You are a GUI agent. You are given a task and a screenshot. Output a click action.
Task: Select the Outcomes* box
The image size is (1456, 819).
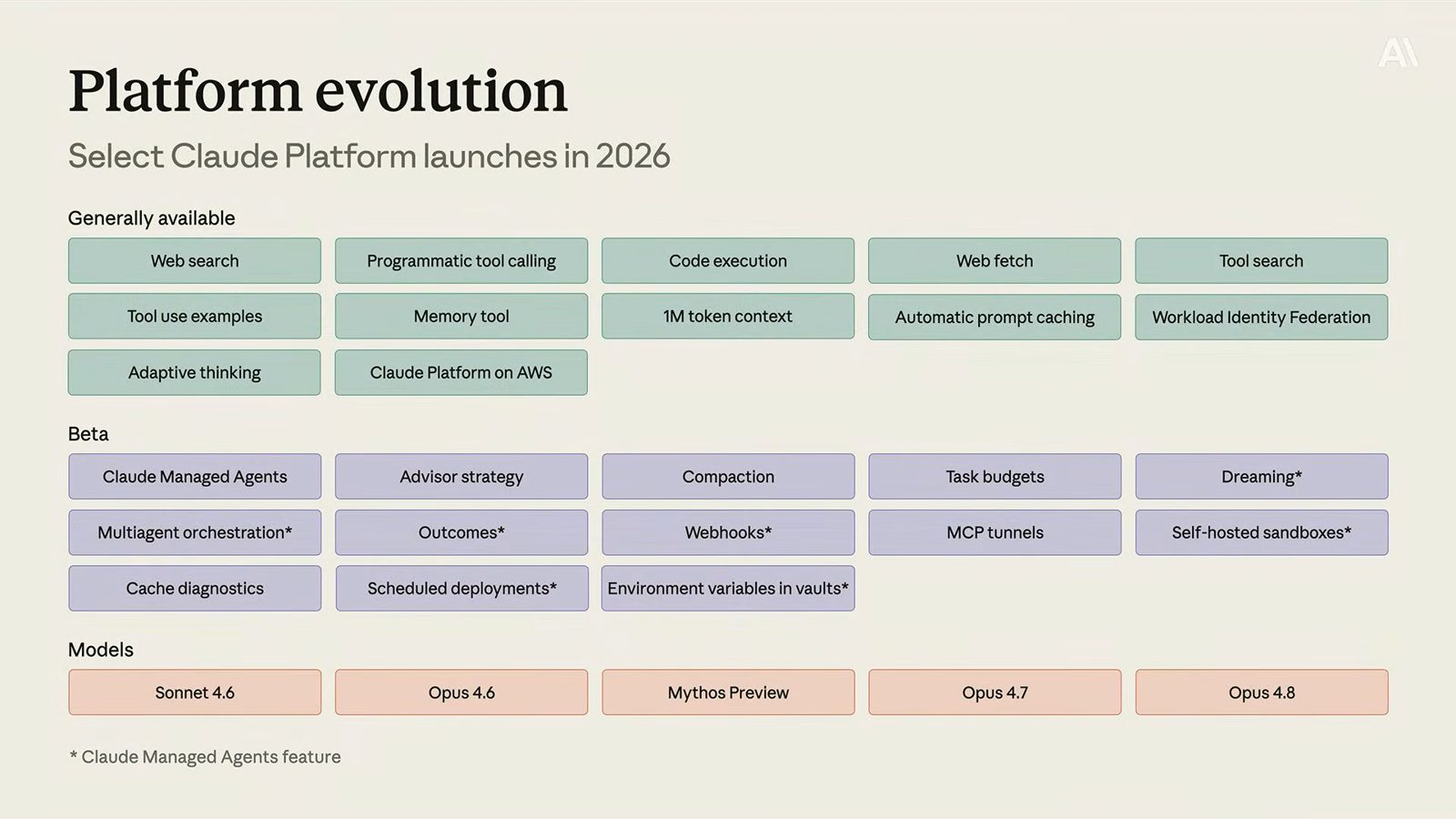tap(461, 533)
